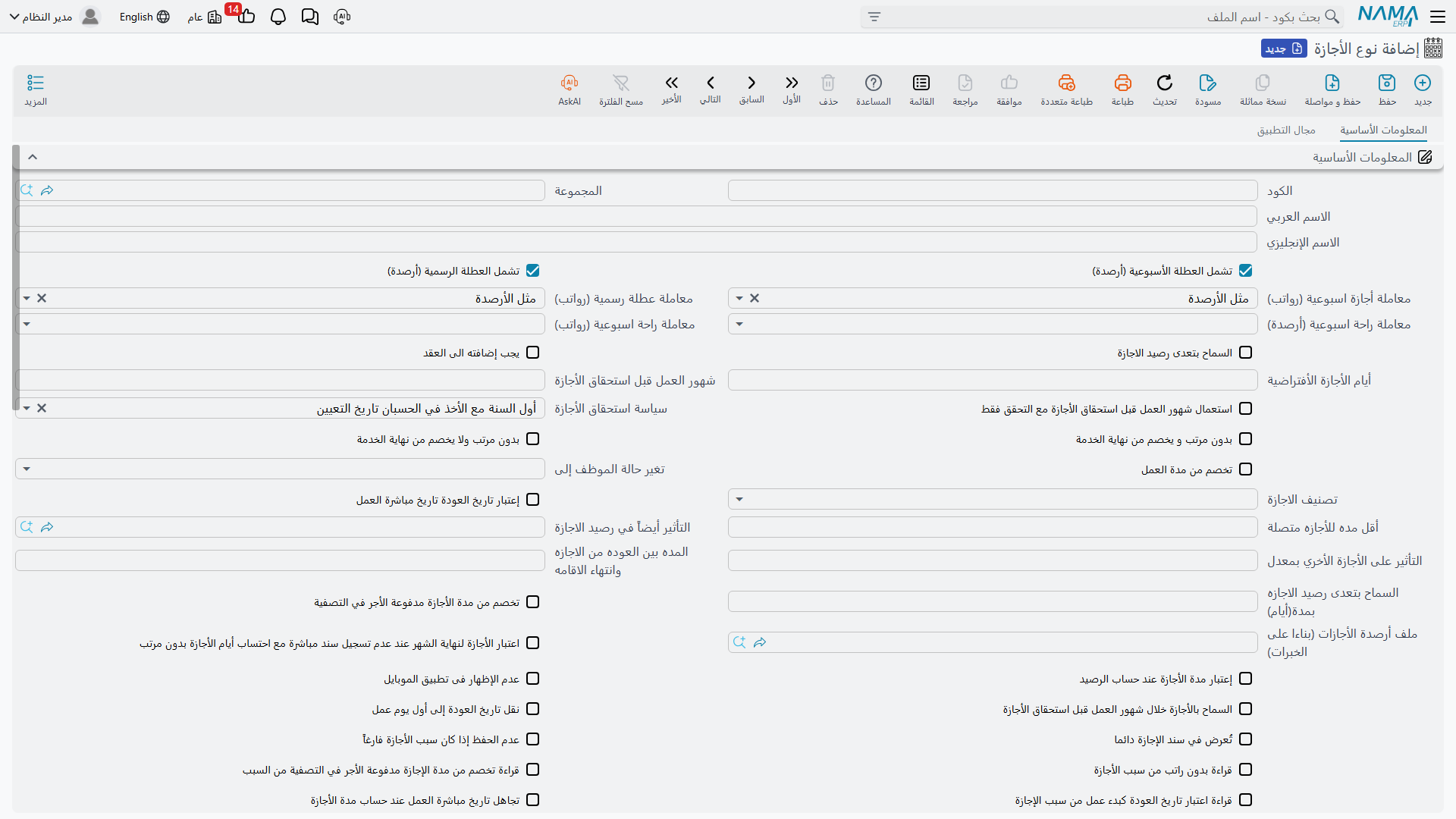Collapse المعلومات الأساسية section chevron
The height and width of the screenshot is (819, 1456).
(33, 157)
